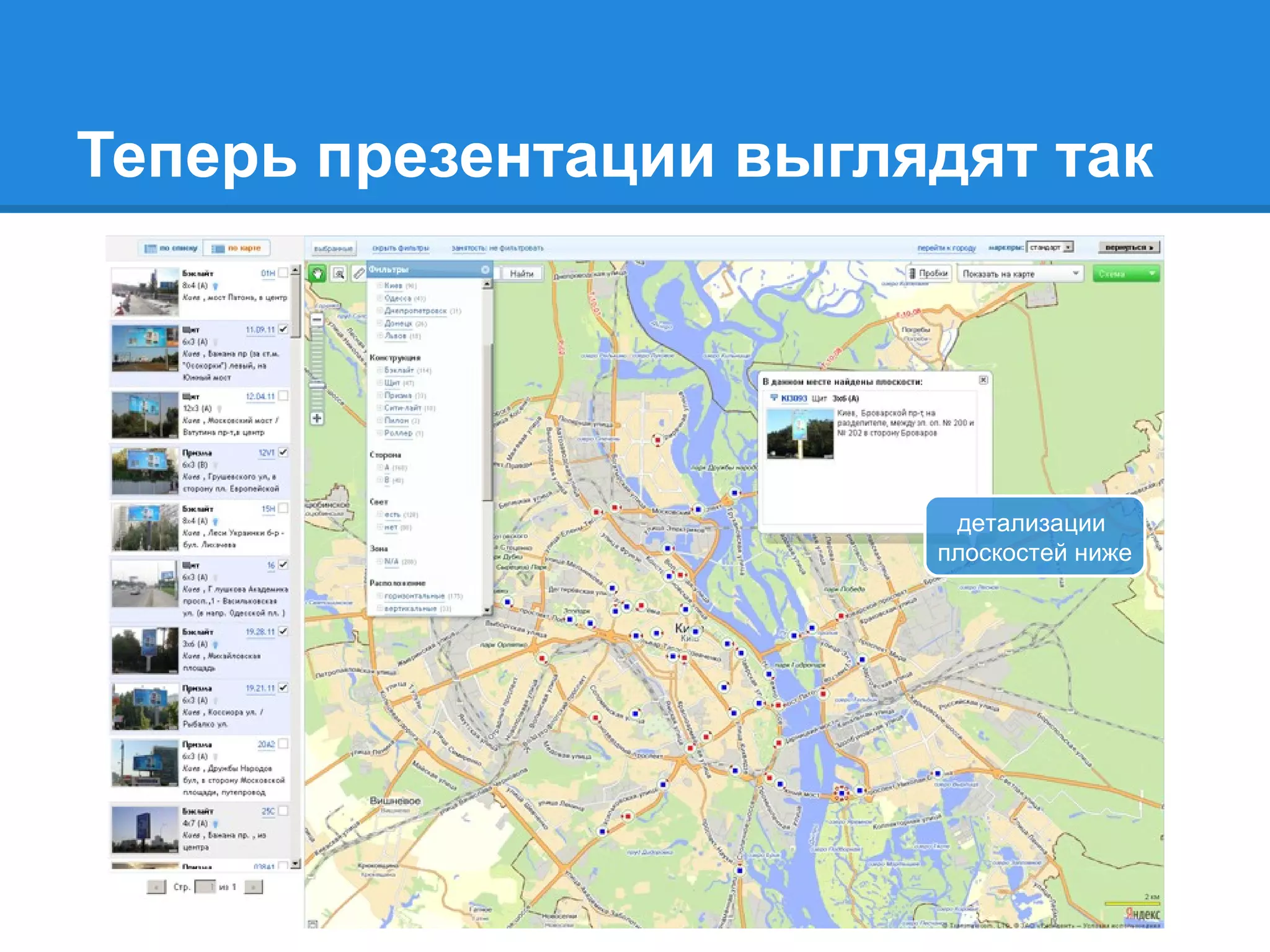The width and height of the screenshot is (1270, 952).
Task: Check the 01H Бэклайт row checkbox
Action: coord(283,273)
